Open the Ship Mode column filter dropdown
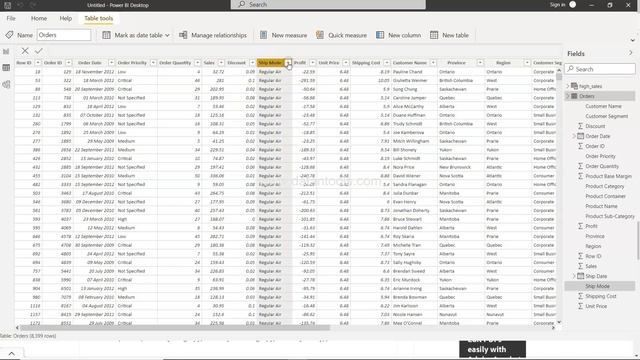The height and width of the screenshot is (360, 640). [288, 63]
